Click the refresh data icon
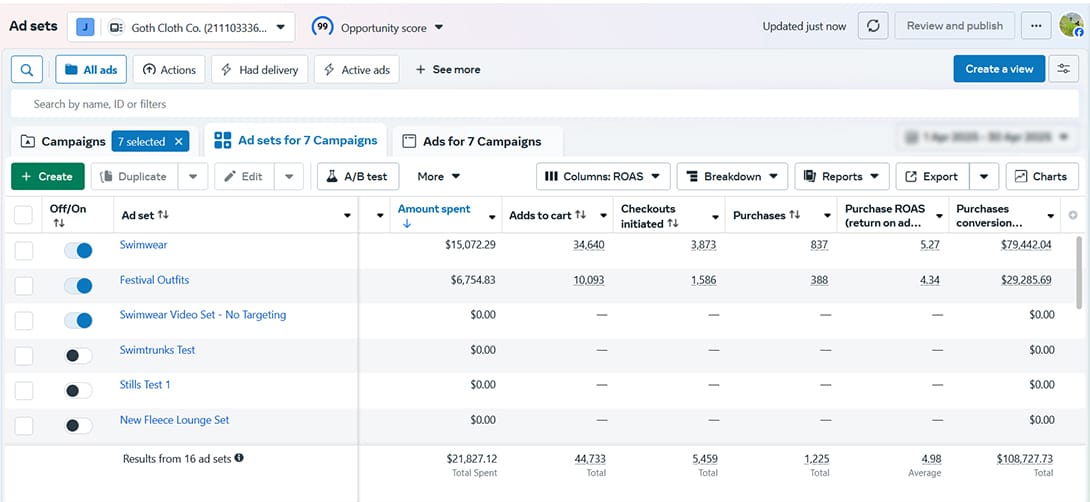Viewport: 1090px width, 502px height. [x=872, y=26]
